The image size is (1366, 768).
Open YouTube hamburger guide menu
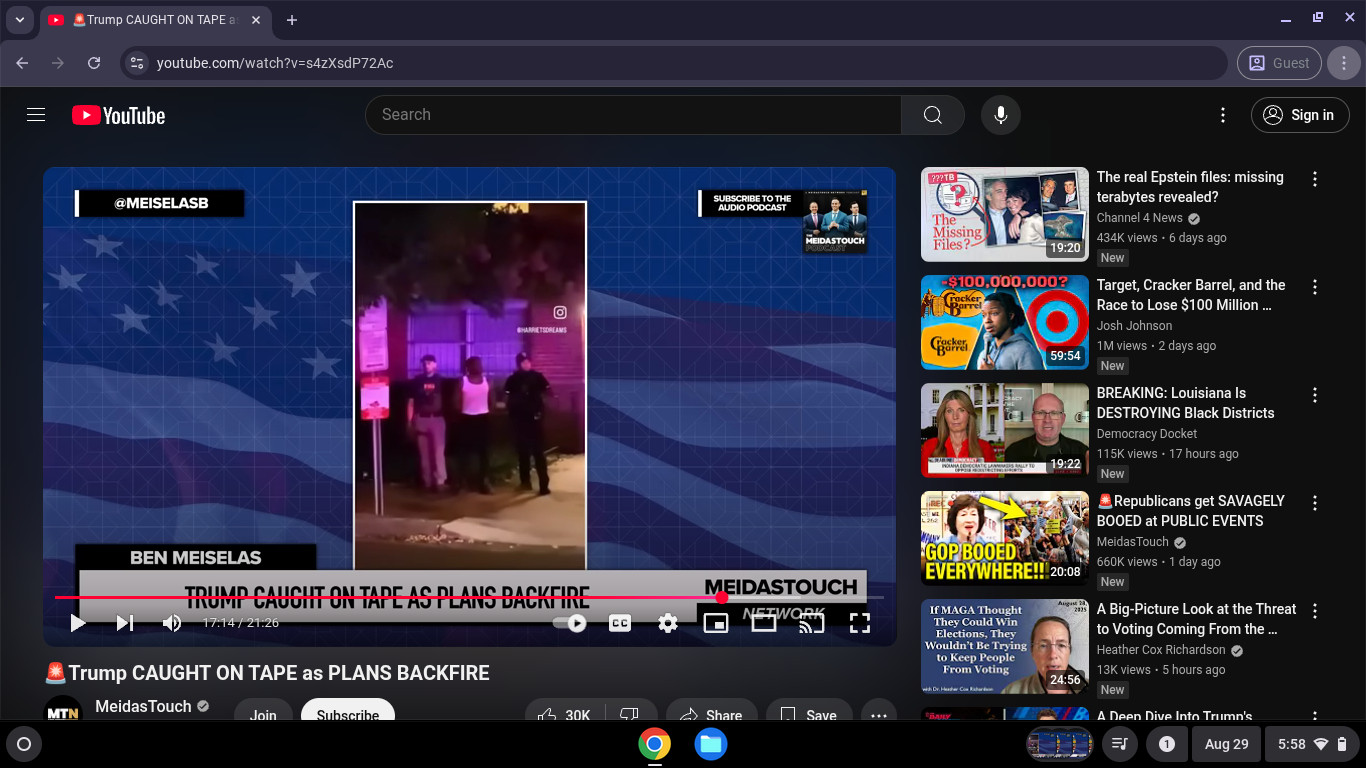36,115
